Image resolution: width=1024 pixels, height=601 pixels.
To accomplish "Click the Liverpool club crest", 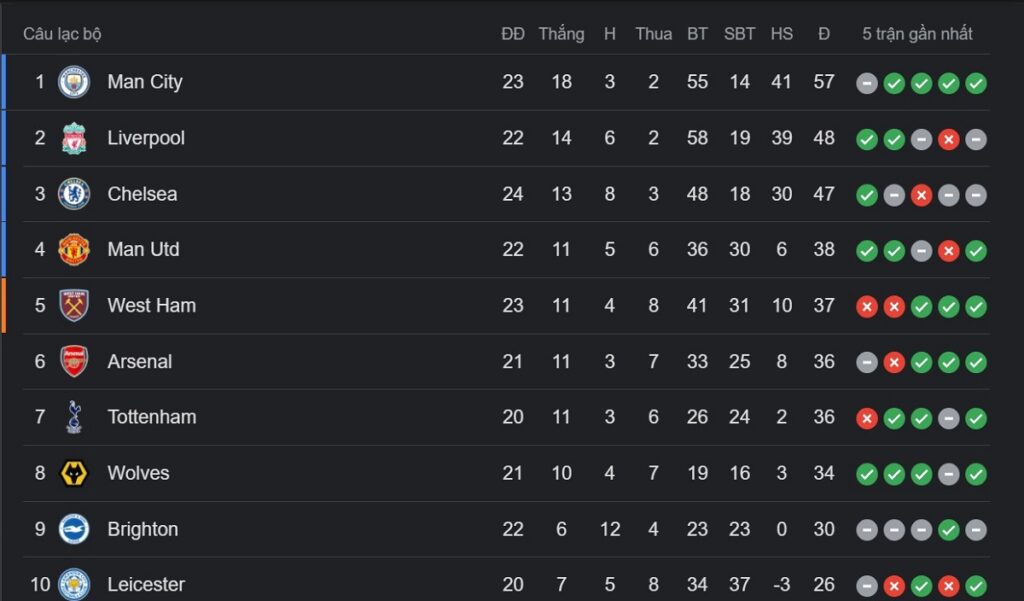I will coord(74,138).
